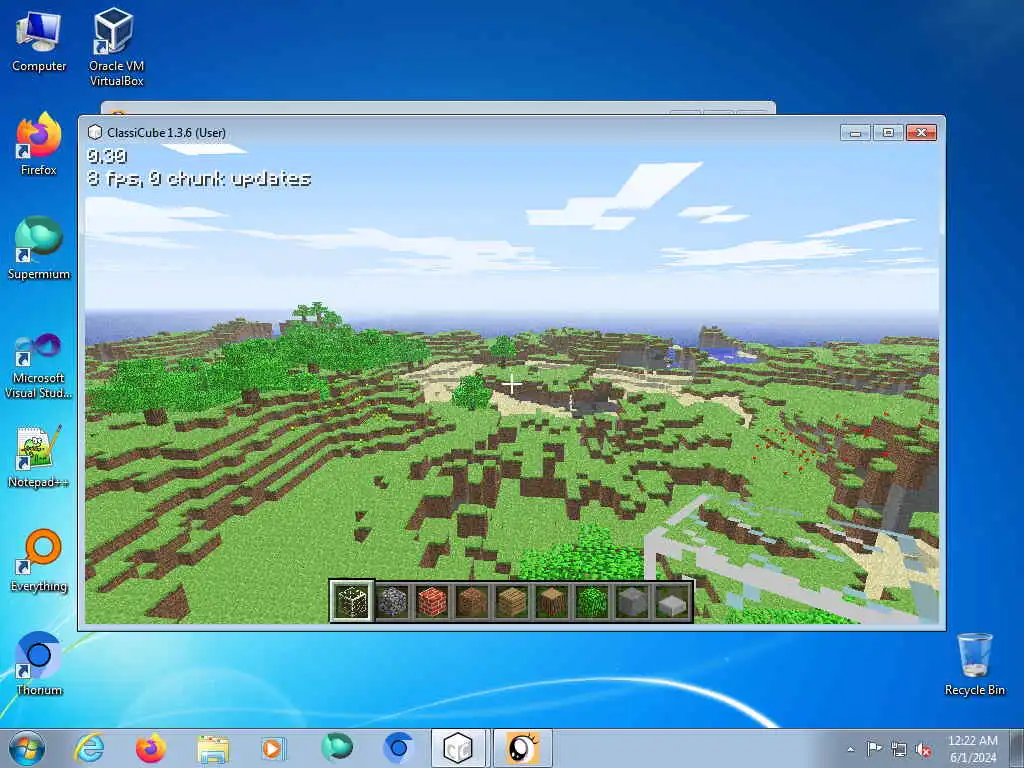Open the Firefox desktop shortcut
This screenshot has height=768, width=1024.
click(x=39, y=144)
